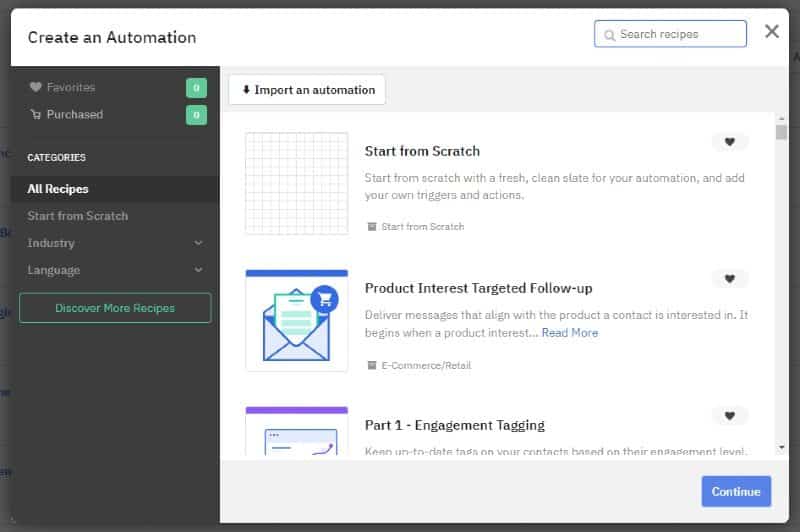The image size is (800, 532).
Task: Click the E-Commerce/Retail category tag
Action: pyautogui.click(x=426, y=366)
